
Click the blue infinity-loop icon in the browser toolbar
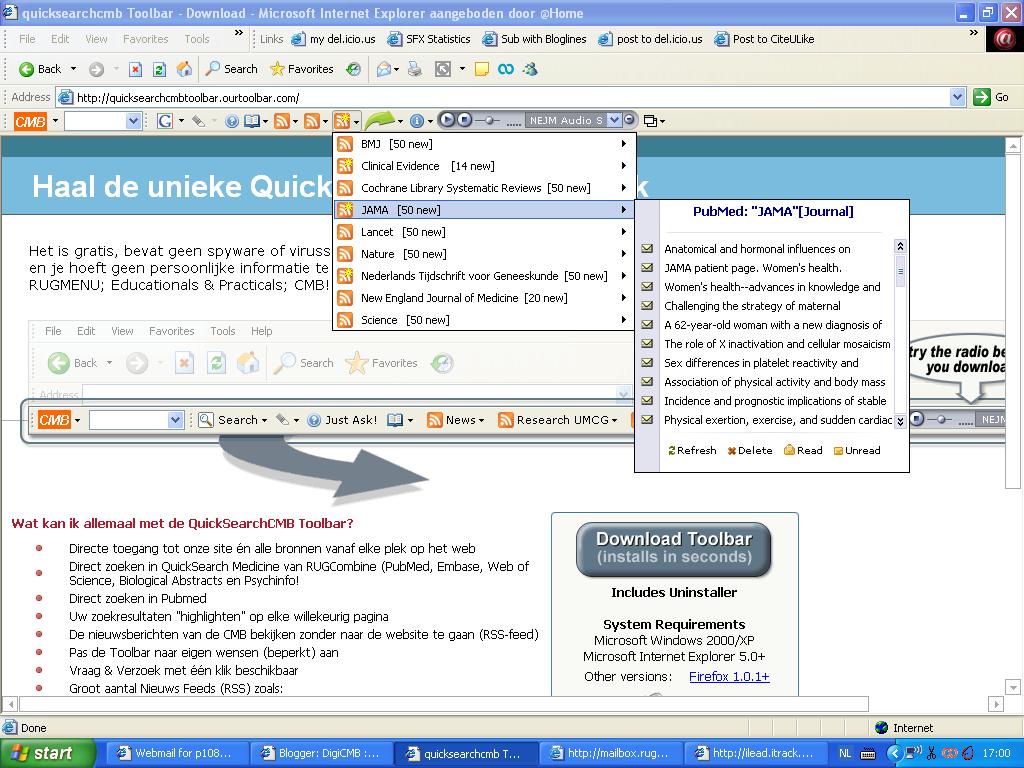click(506, 69)
